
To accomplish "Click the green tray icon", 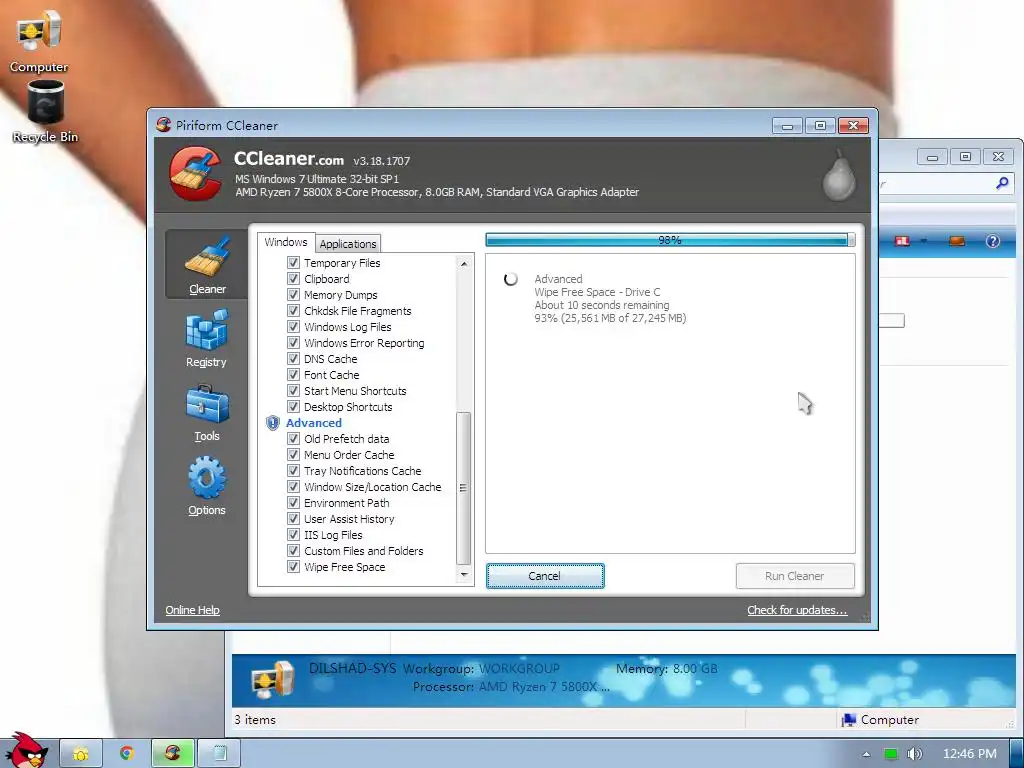I will 891,754.
